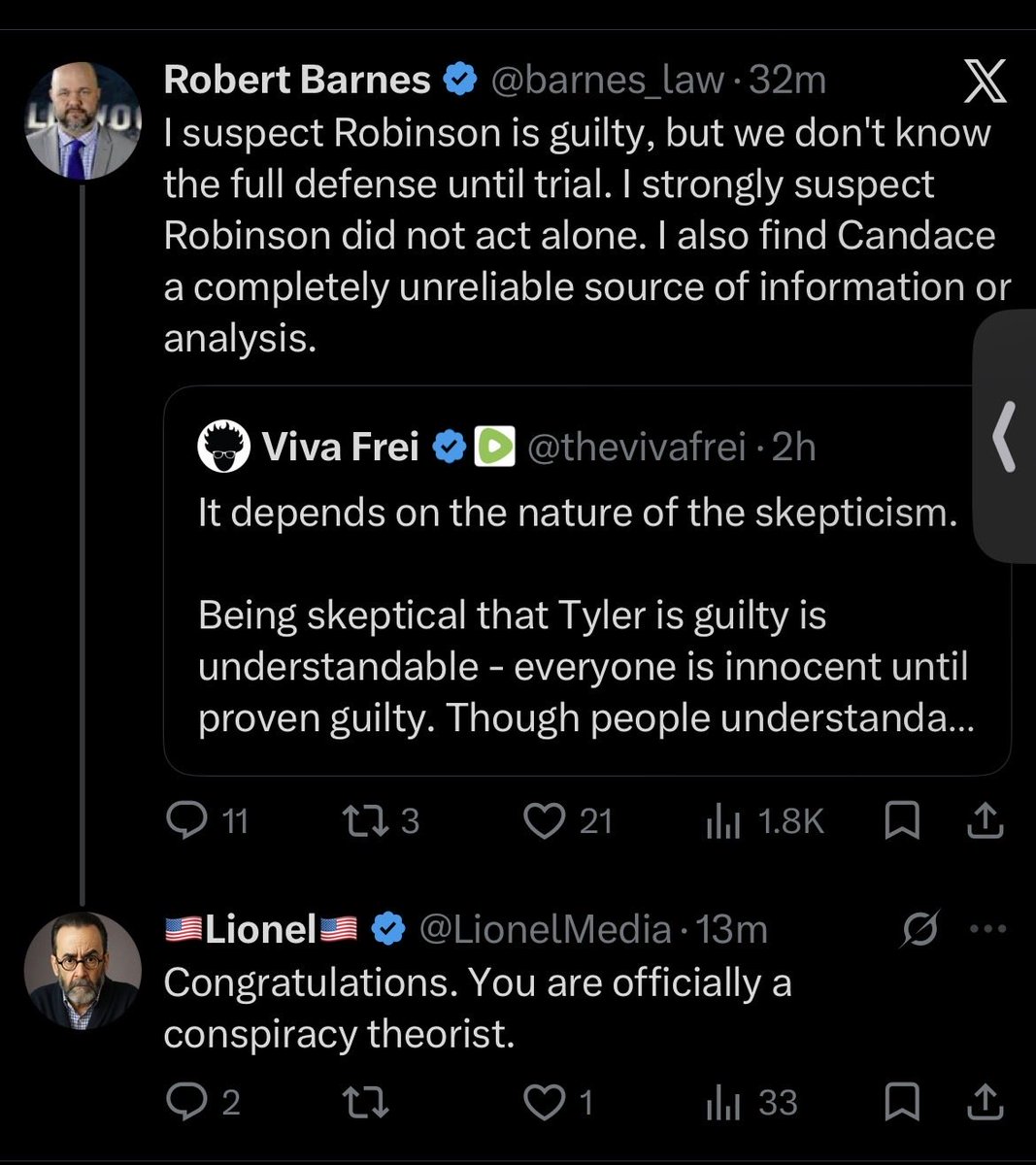Share Robert Barnes' post
Screen dimensions: 1036x1165
tap(985, 821)
